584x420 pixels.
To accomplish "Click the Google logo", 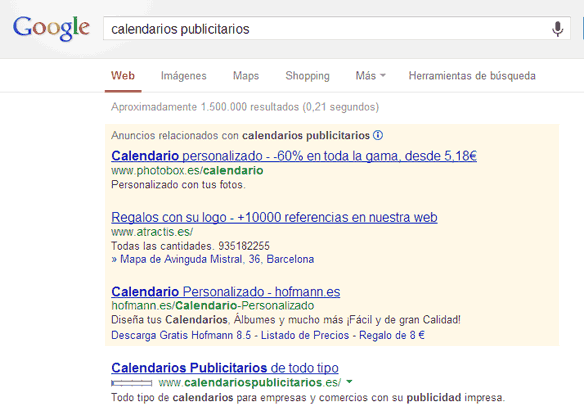I will (51, 28).
